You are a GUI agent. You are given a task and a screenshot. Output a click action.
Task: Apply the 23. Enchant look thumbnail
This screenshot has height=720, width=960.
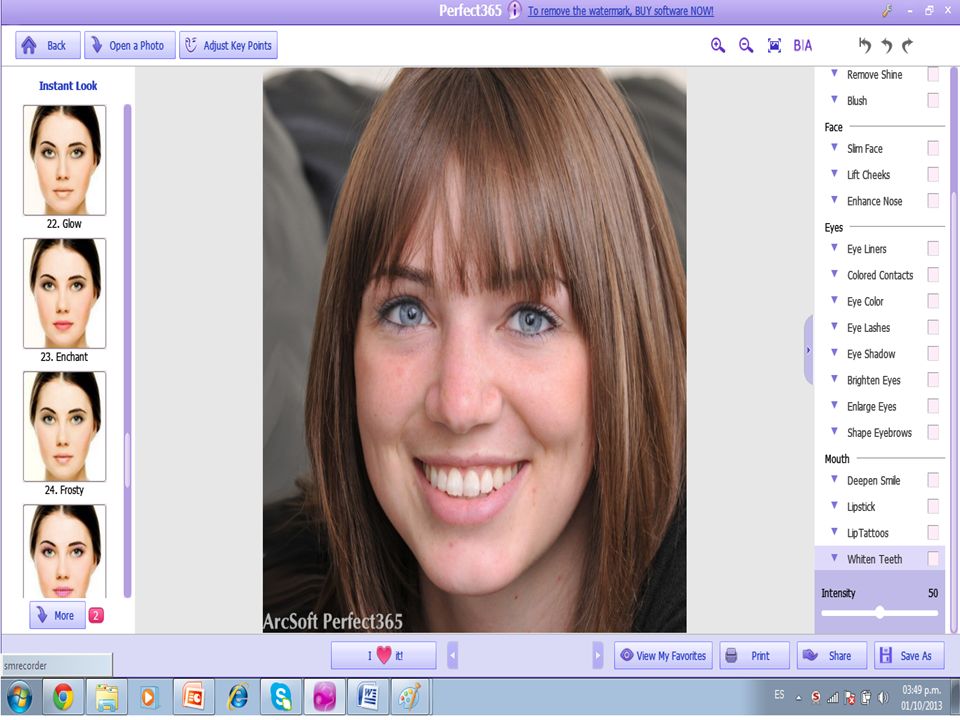click(x=64, y=293)
